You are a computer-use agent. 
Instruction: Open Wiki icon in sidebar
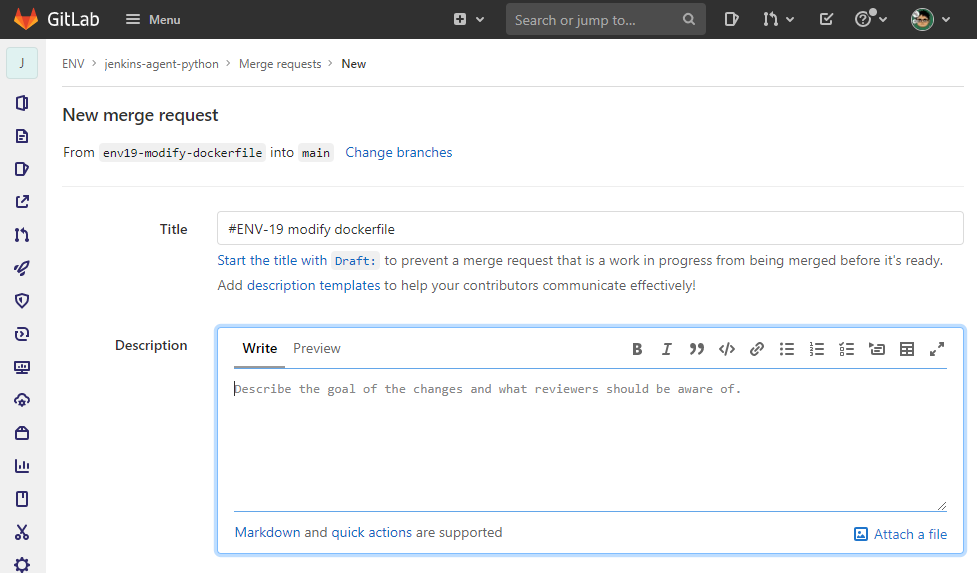[x=22, y=499]
